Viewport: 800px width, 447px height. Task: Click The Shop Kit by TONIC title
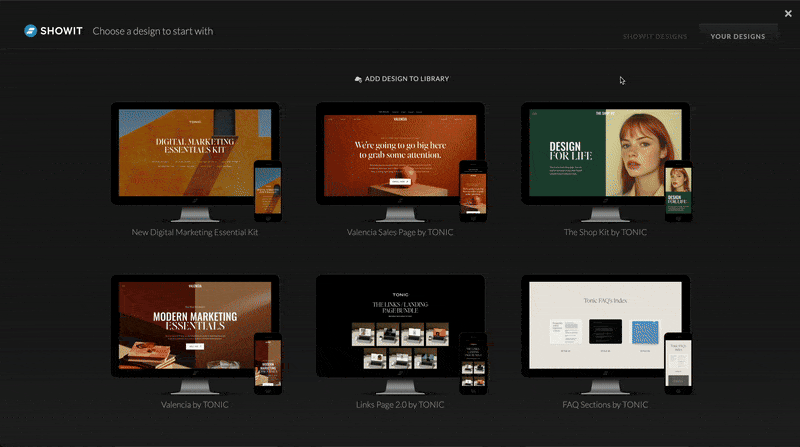pyautogui.click(x=605, y=232)
